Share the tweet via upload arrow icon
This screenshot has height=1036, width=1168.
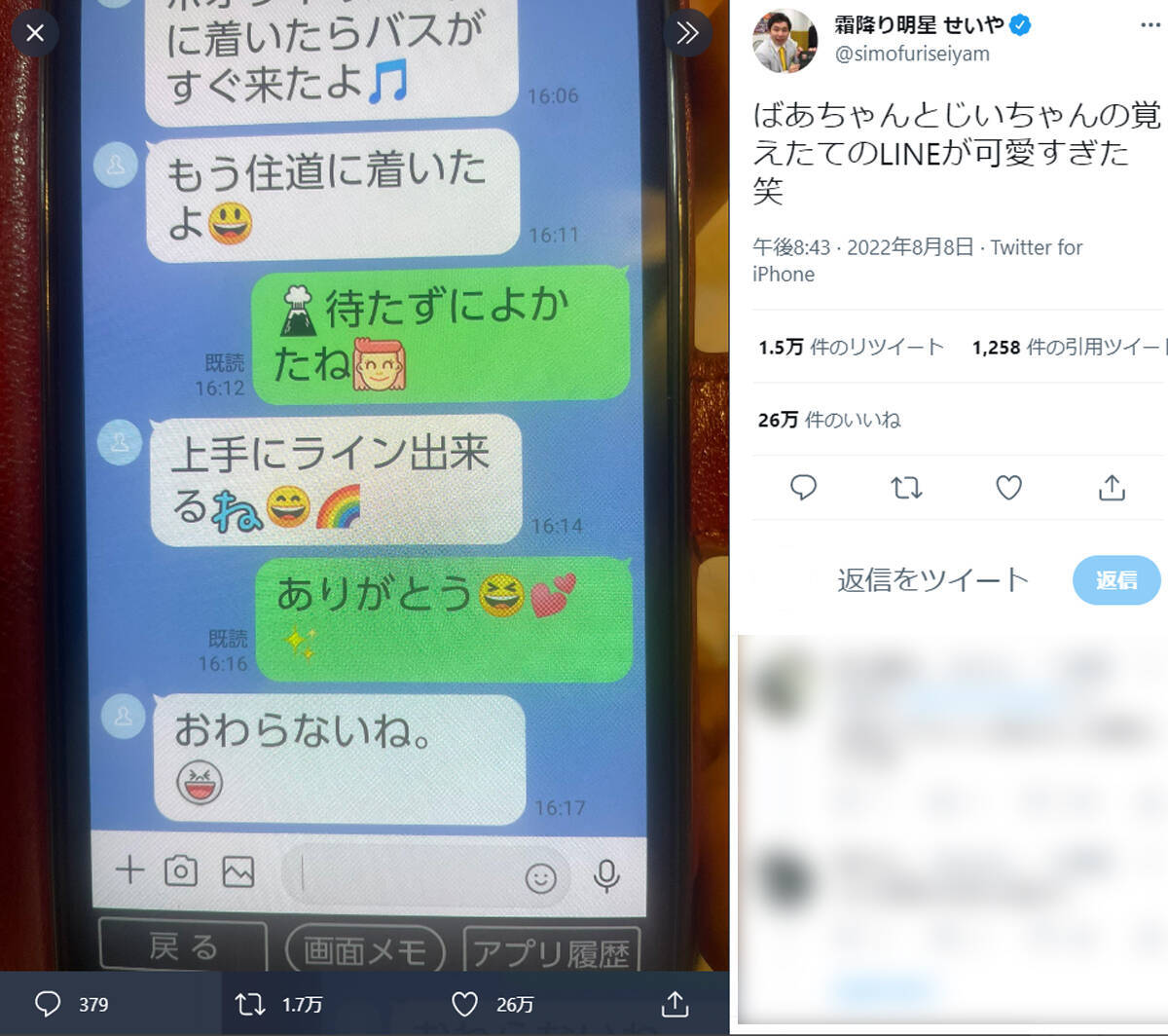click(1112, 487)
